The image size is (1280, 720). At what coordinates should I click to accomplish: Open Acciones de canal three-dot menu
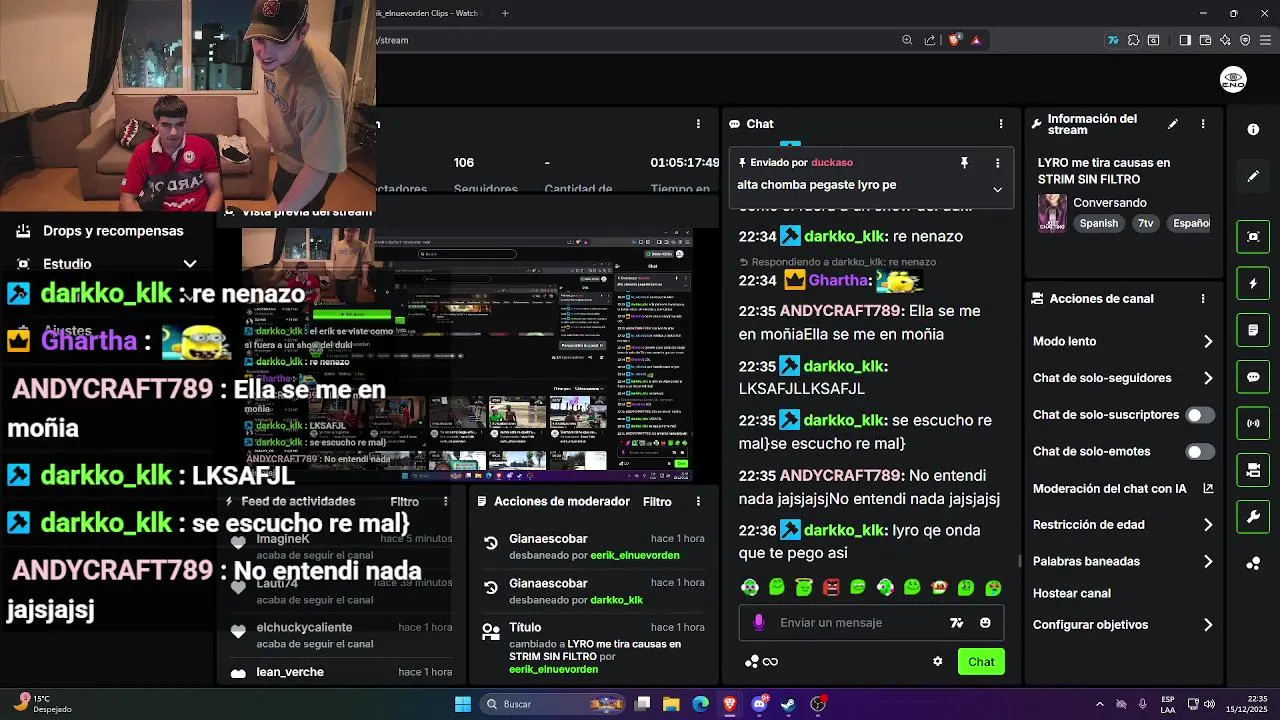click(x=1203, y=298)
